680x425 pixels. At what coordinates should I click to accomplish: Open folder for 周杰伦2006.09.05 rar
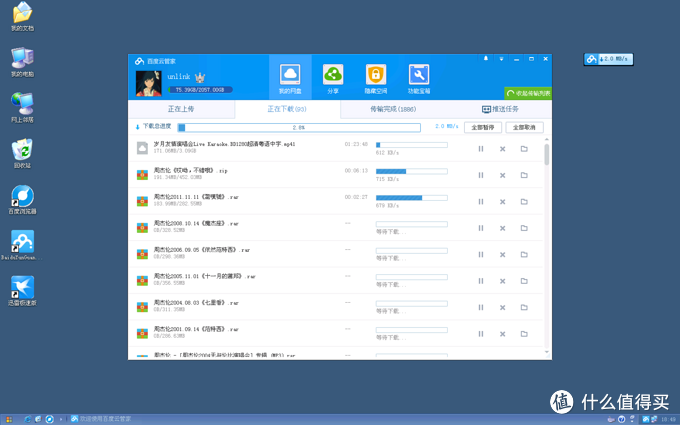pos(524,255)
